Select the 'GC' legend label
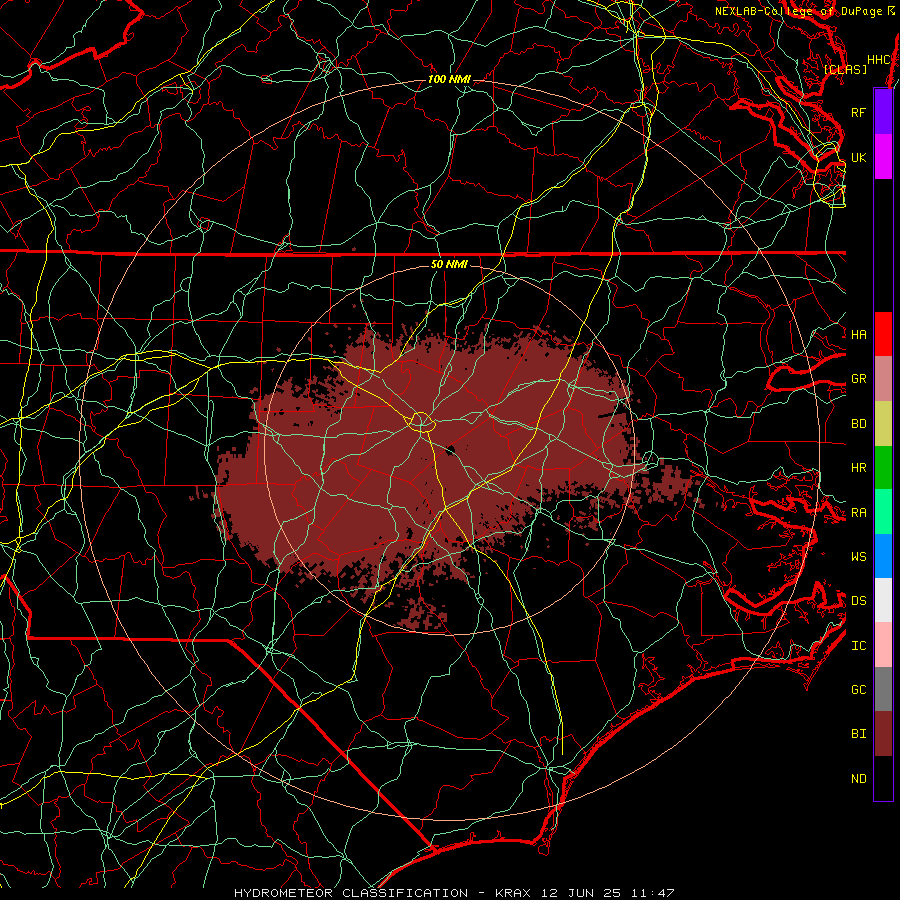 tap(858, 690)
